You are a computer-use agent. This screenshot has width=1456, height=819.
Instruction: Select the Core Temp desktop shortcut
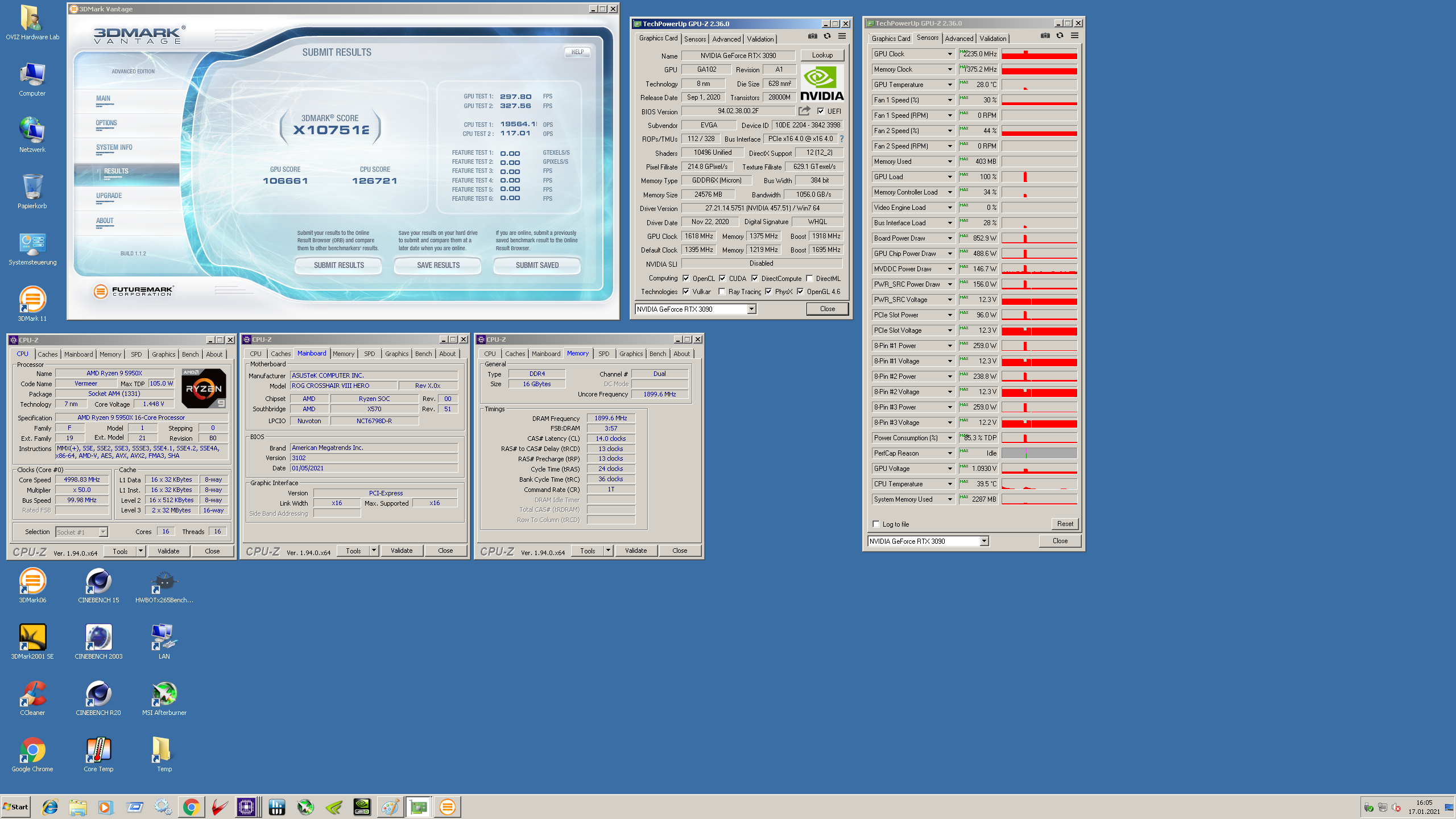coord(98,755)
